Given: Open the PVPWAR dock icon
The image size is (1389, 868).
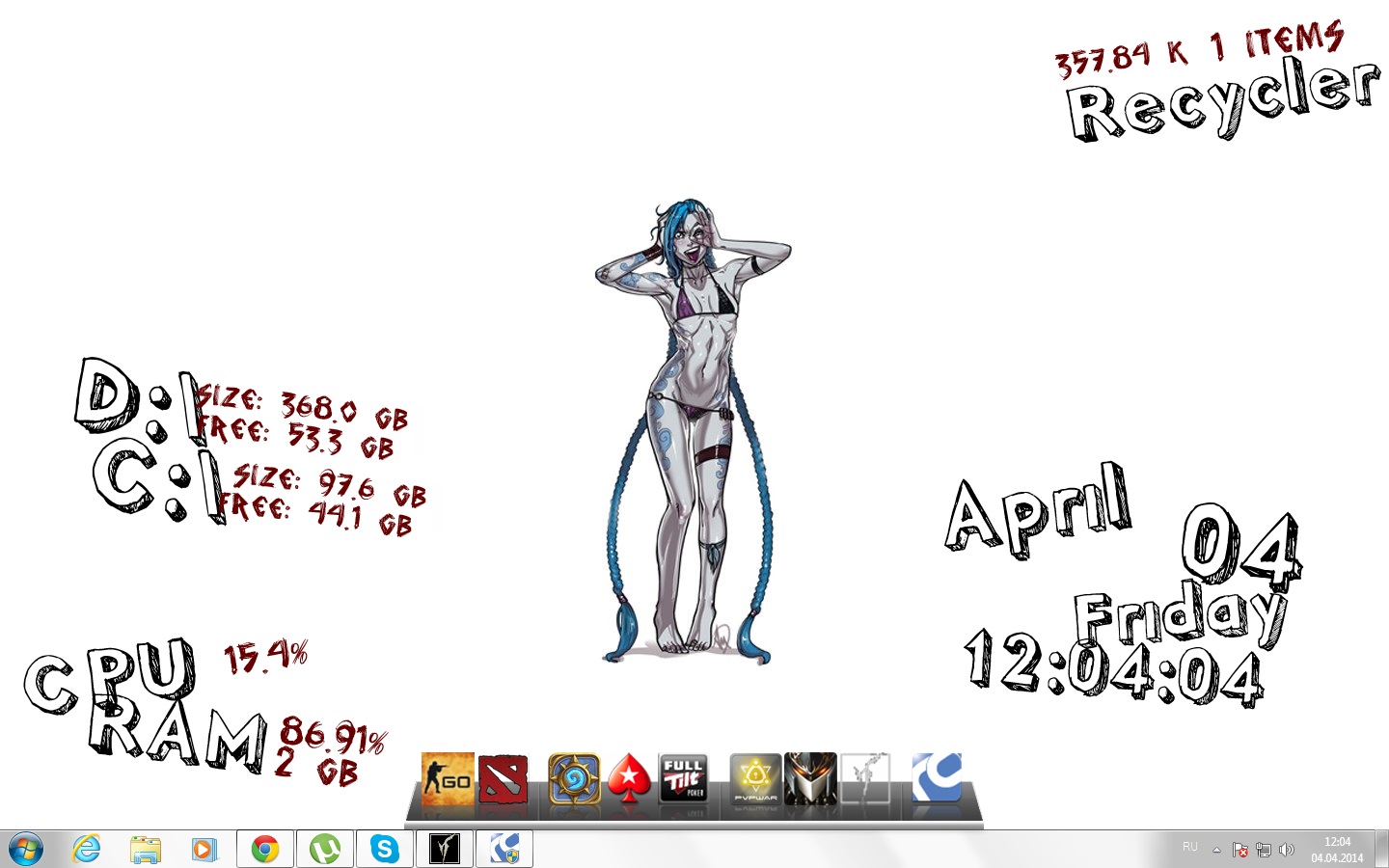Looking at the screenshot, I should pos(755,779).
